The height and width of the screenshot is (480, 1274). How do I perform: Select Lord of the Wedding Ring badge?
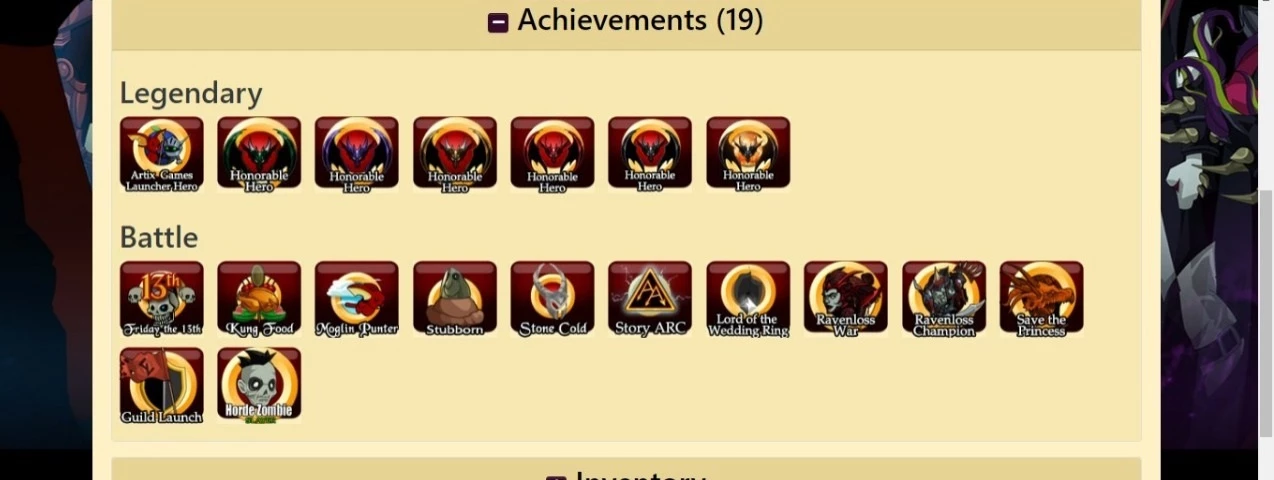(x=748, y=298)
